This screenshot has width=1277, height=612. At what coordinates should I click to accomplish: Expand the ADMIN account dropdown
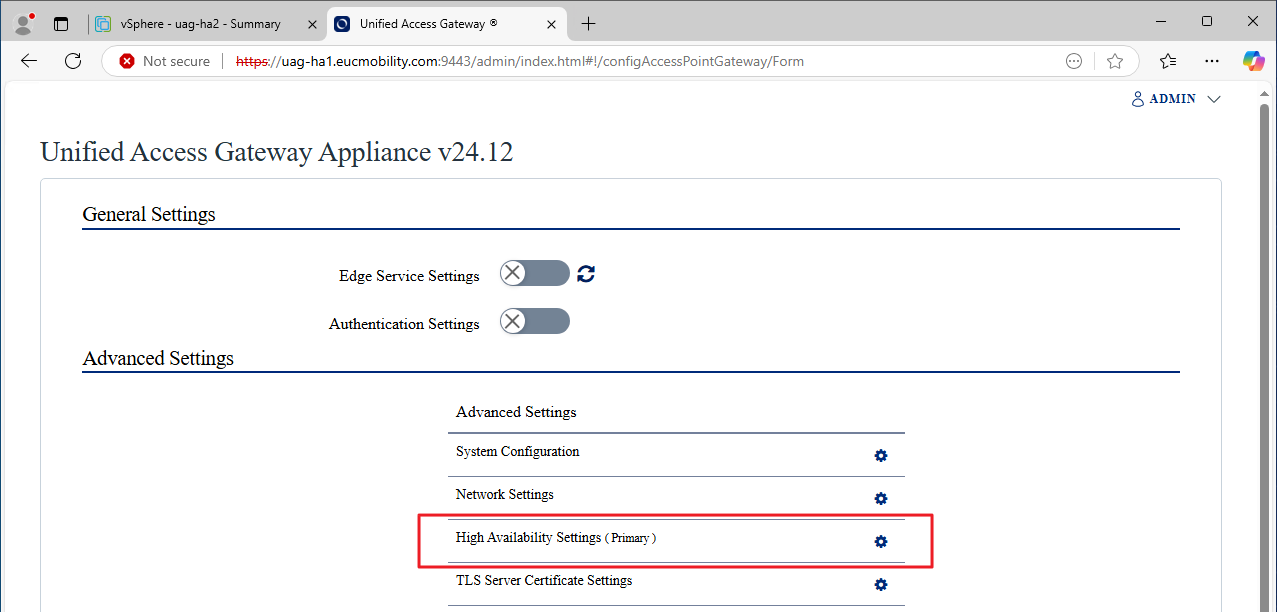point(1175,98)
